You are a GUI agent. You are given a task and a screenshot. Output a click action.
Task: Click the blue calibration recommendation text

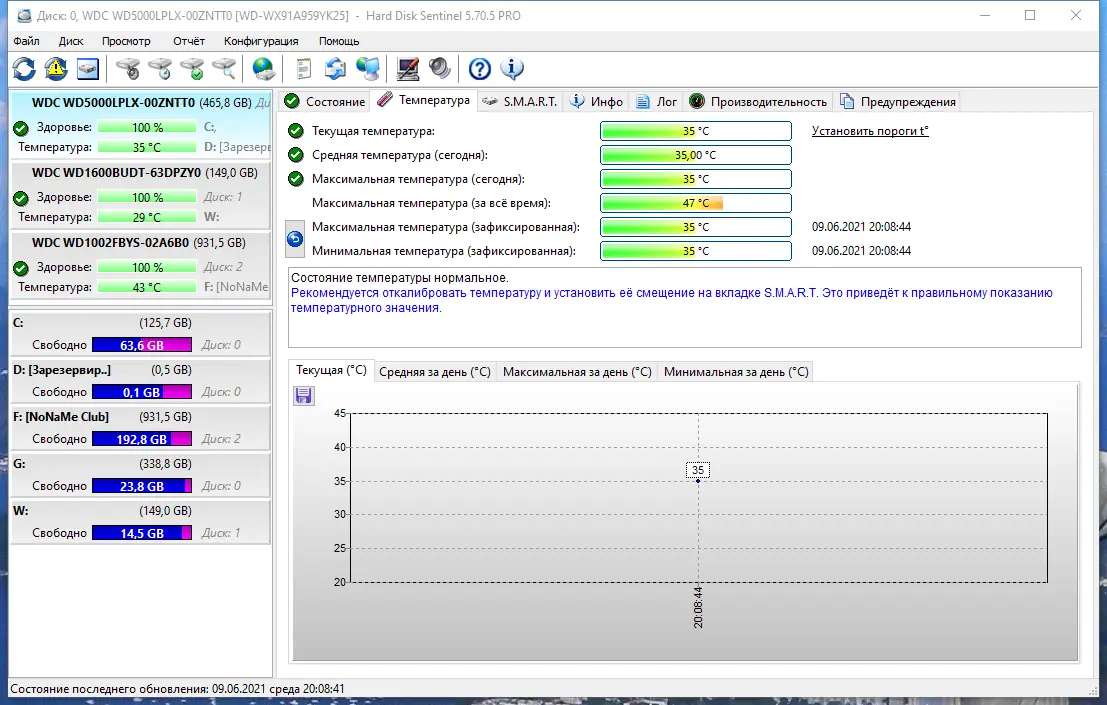point(671,300)
